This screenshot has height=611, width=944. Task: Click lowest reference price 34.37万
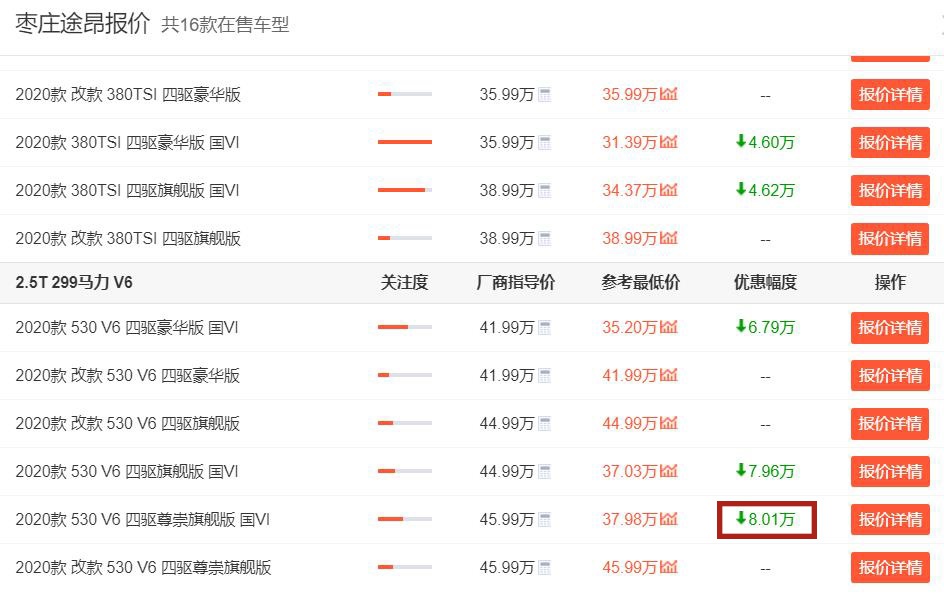[x=630, y=191]
